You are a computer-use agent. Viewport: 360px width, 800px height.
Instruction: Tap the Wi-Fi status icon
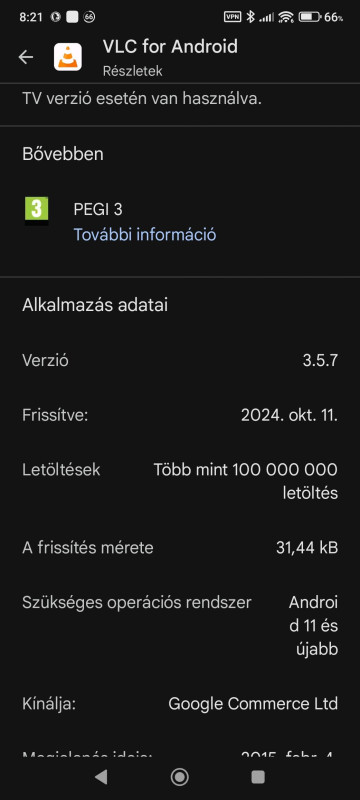coord(287,17)
